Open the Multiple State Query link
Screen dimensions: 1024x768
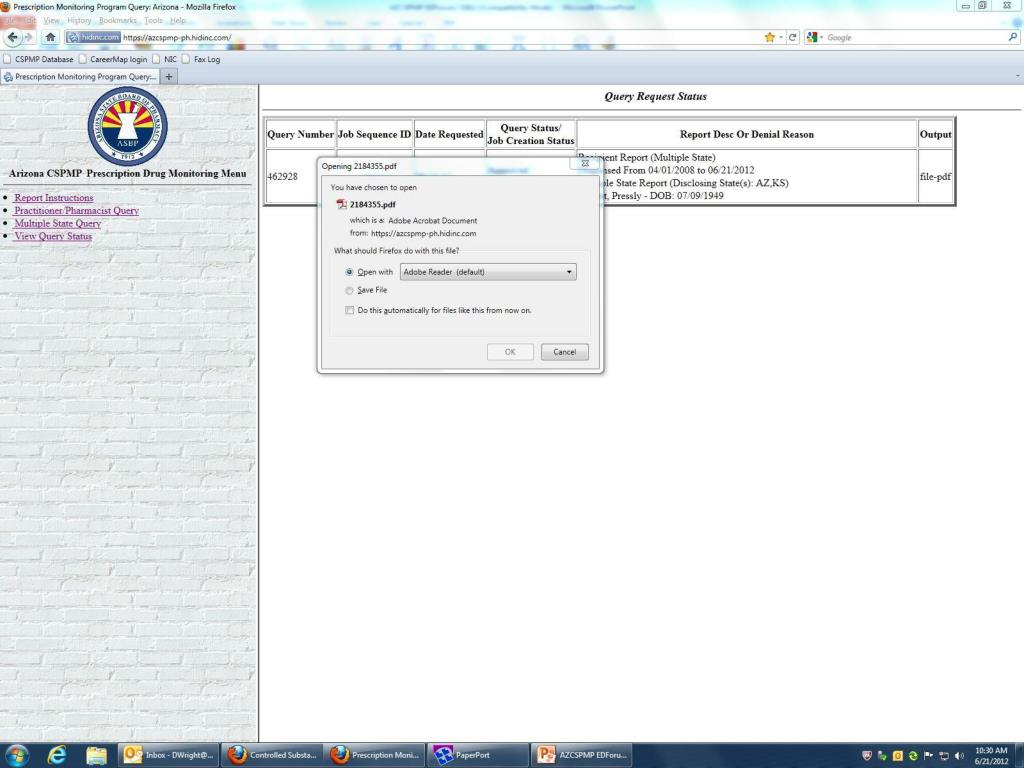(x=57, y=223)
